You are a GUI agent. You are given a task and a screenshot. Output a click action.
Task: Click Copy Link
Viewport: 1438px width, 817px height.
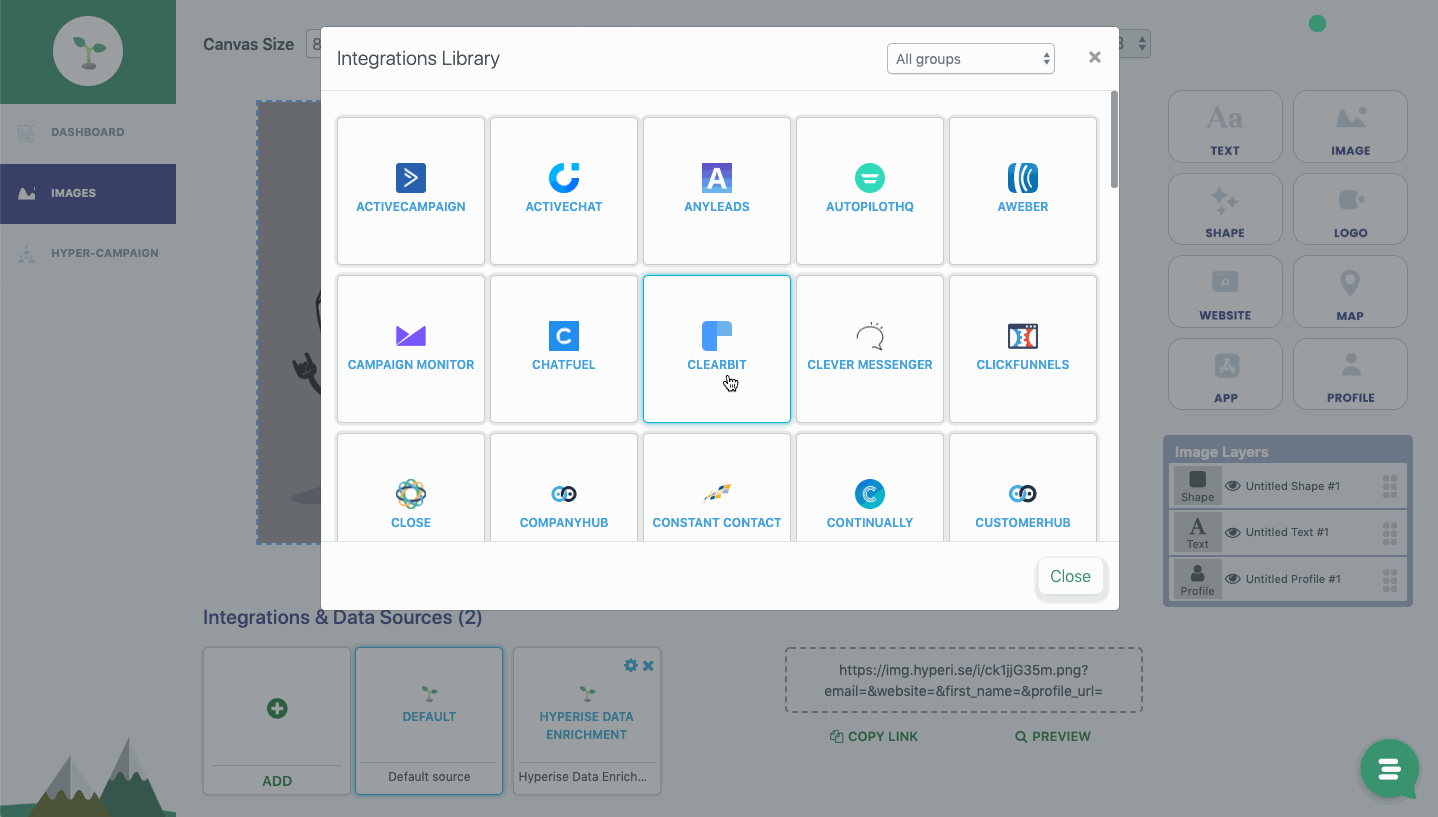pos(874,736)
